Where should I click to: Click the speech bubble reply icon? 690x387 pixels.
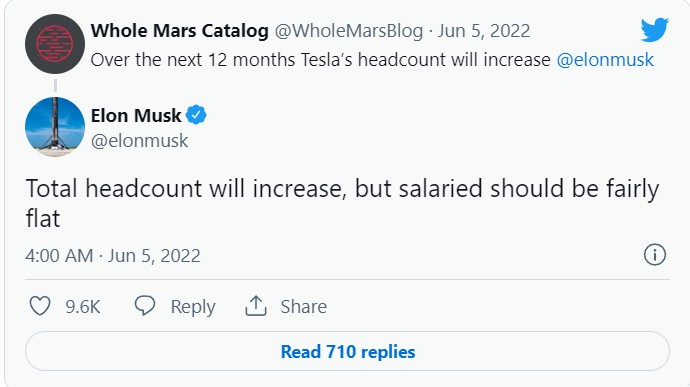tap(145, 306)
